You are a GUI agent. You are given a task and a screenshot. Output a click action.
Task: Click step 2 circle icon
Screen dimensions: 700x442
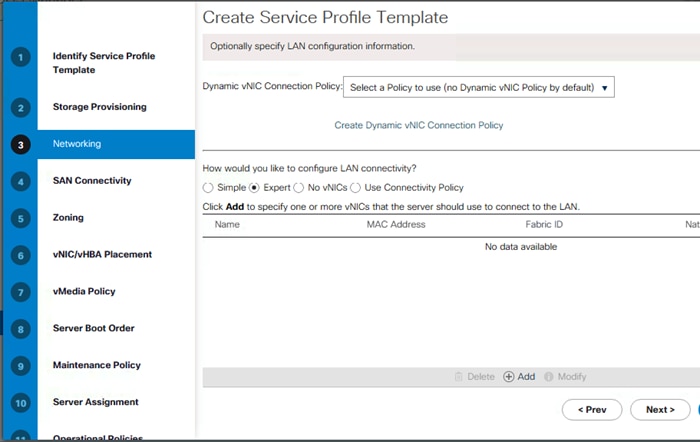(21, 108)
